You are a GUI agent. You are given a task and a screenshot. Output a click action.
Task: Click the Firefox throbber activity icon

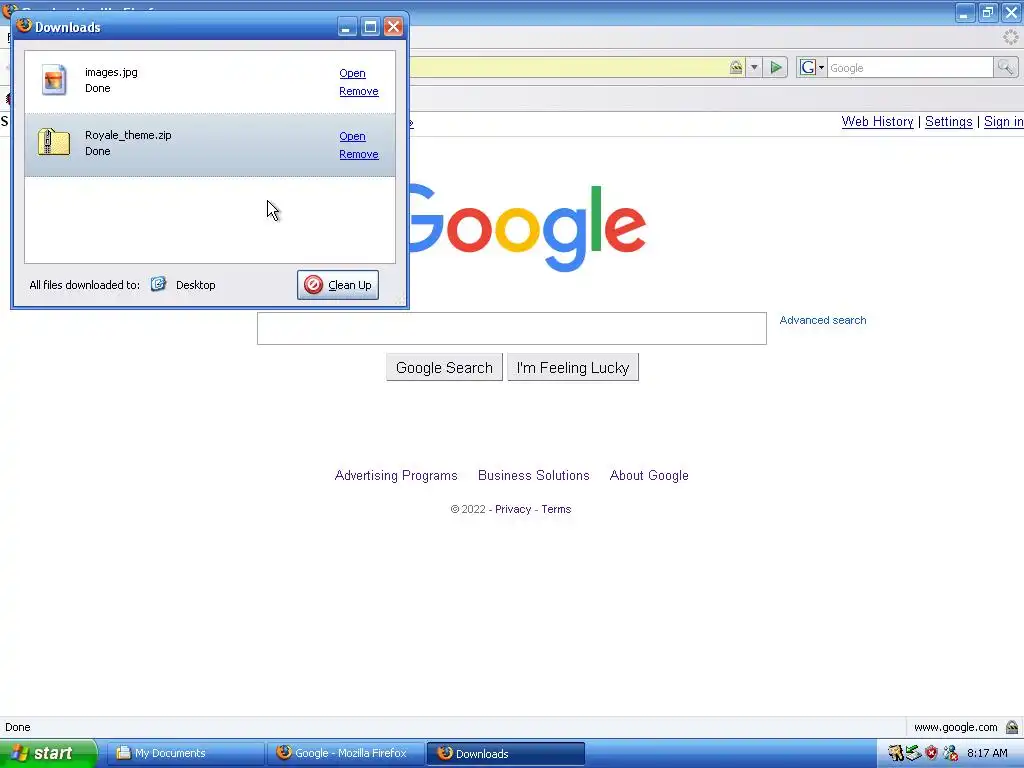coord(1010,37)
